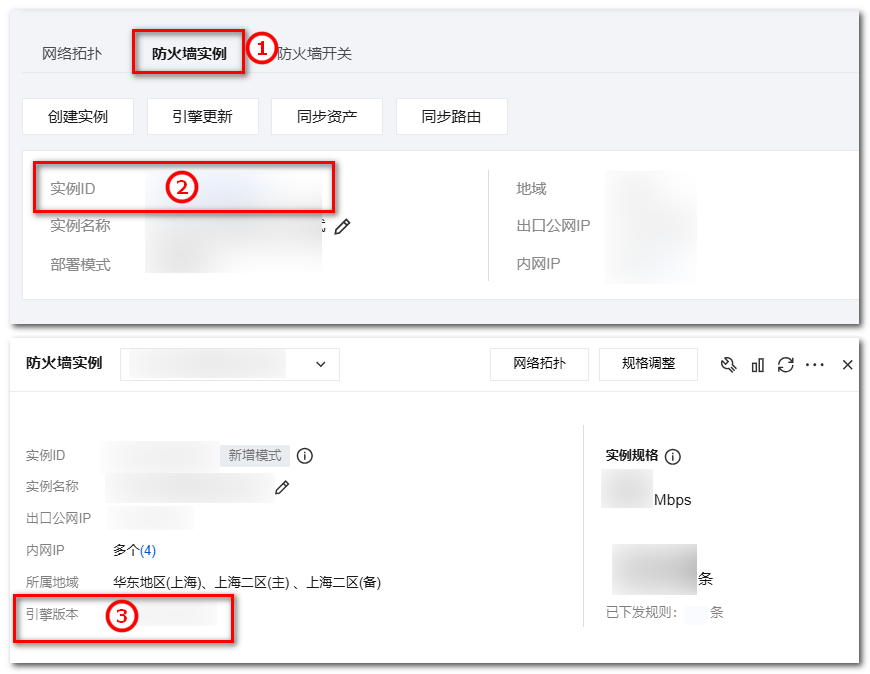Click the pencil icon next to lower 实例名称
Viewport: 870px width, 674px height.
[282, 487]
